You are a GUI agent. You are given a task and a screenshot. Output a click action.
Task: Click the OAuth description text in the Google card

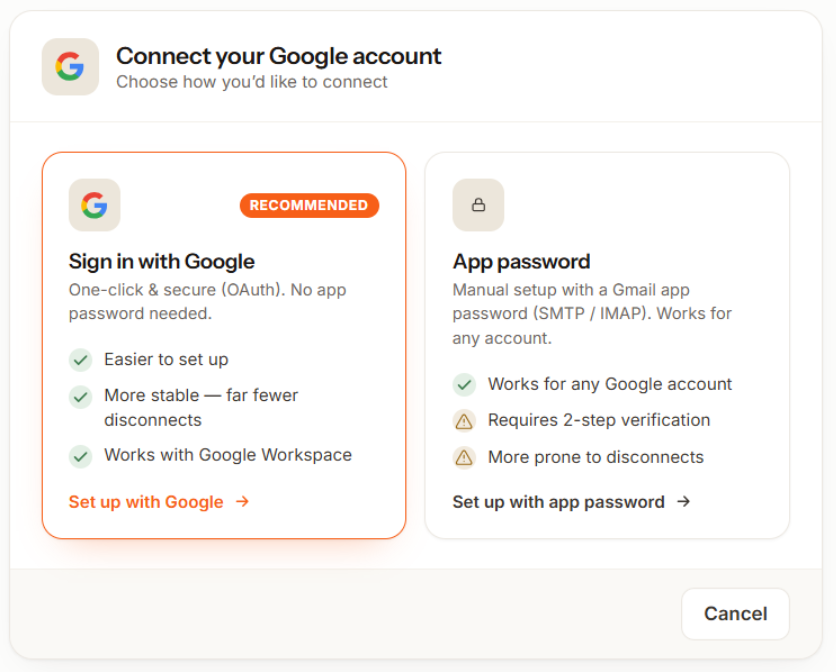(x=207, y=301)
